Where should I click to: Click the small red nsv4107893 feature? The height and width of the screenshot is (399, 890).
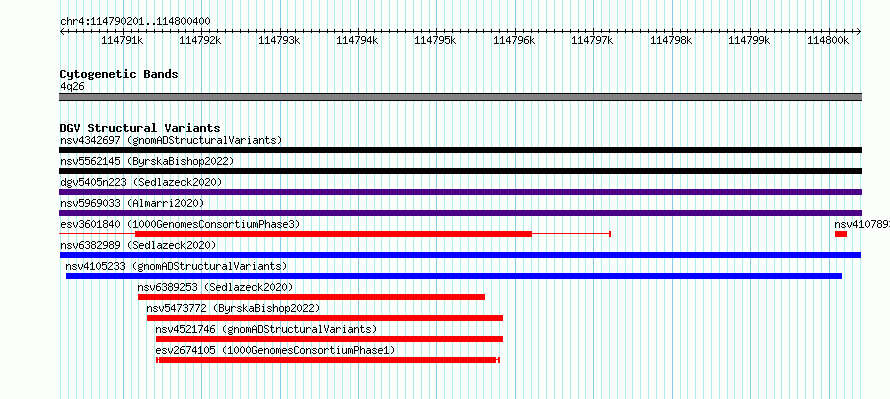tap(841, 234)
